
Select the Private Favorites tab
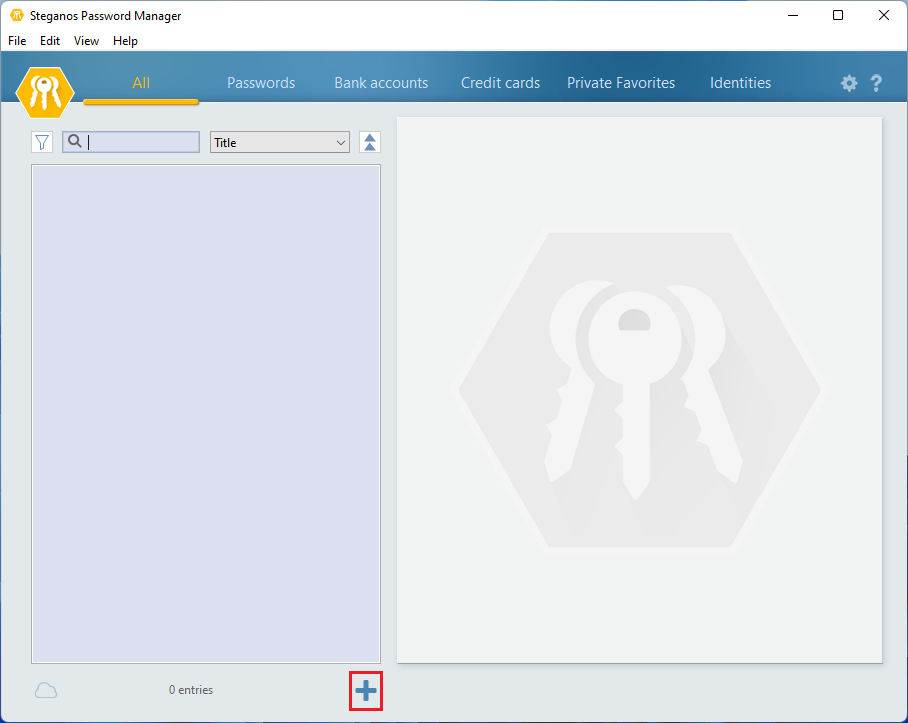(x=621, y=83)
